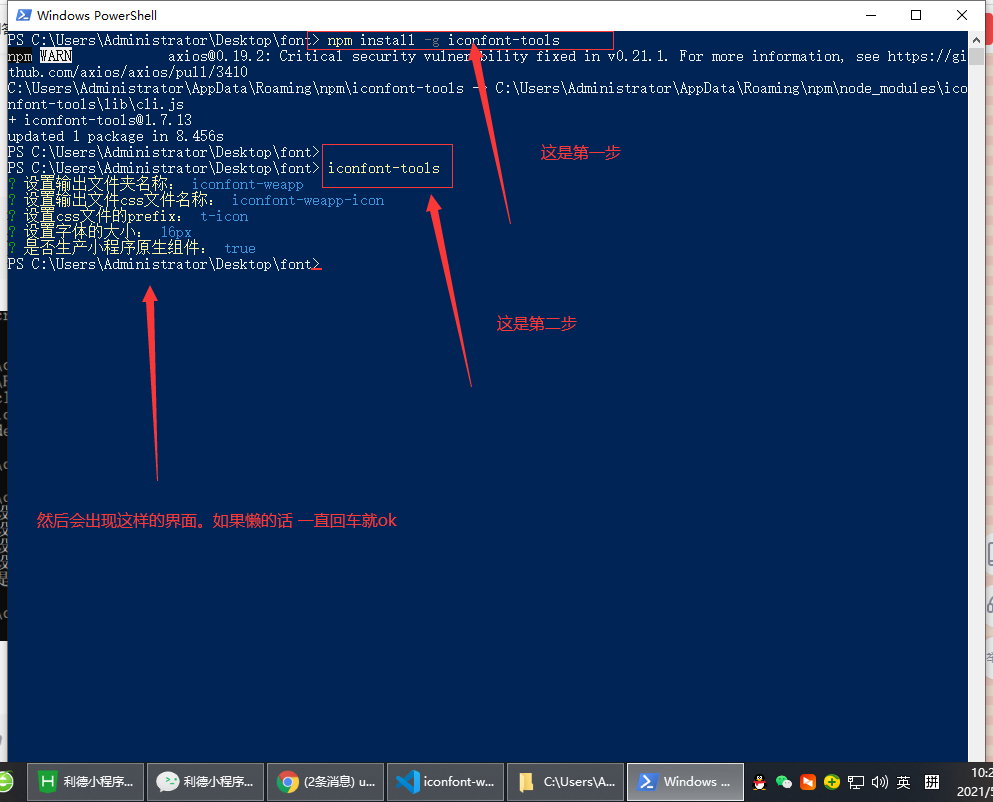Screen dimensions: 993x802
Task: Click the 'updated 1 package in 8.456s' line
Action: [x=116, y=136]
